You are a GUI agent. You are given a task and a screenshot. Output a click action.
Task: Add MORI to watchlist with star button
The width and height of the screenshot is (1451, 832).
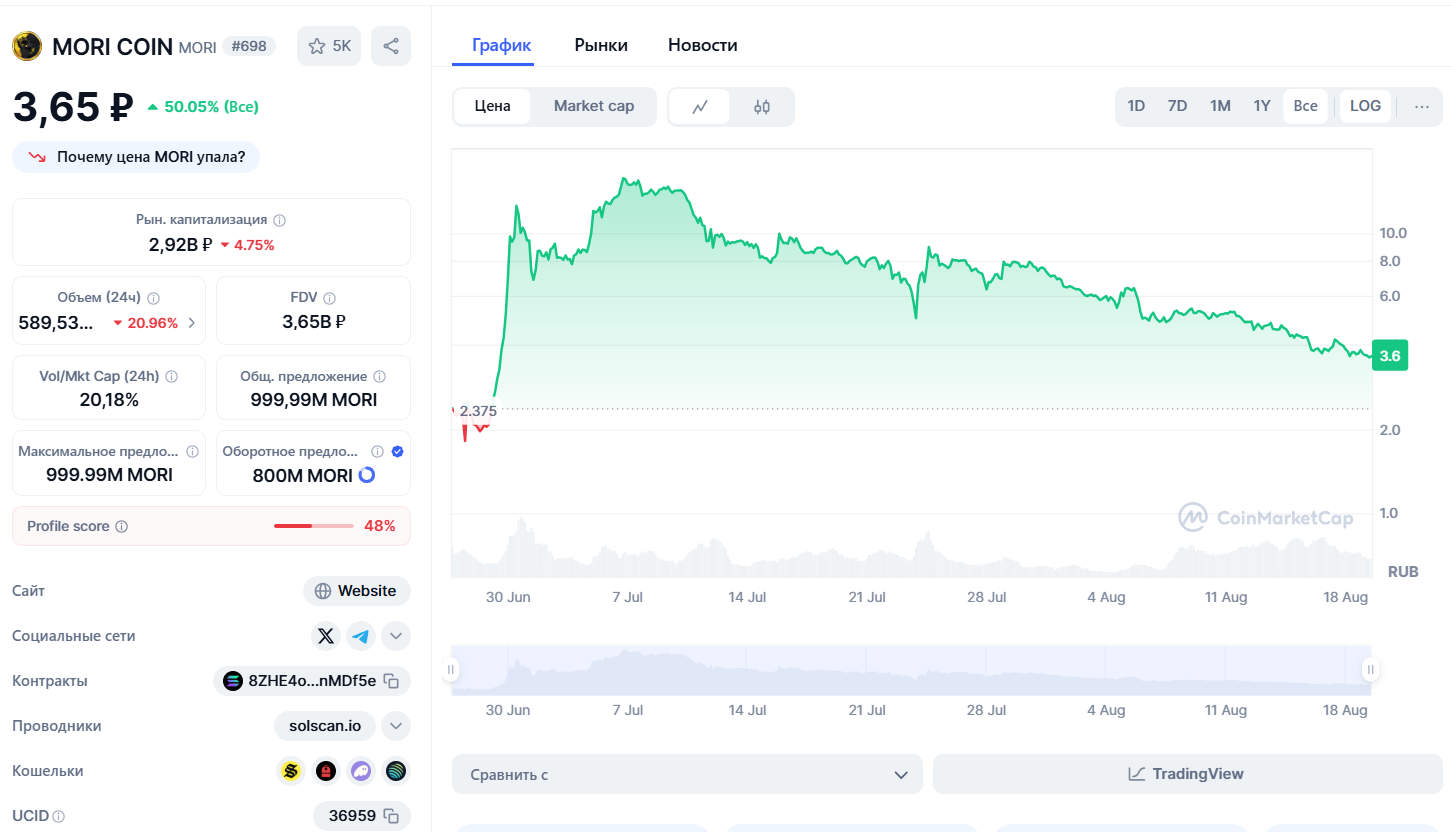coord(329,46)
